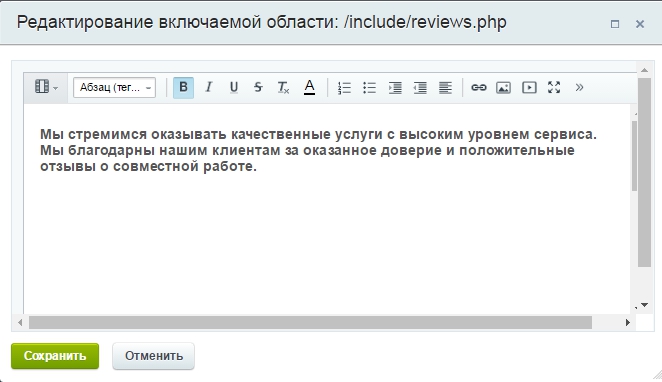Viewport: 662px width, 382px height.
Task: Click the outer scrollbar down arrow
Action: [x=644, y=305]
